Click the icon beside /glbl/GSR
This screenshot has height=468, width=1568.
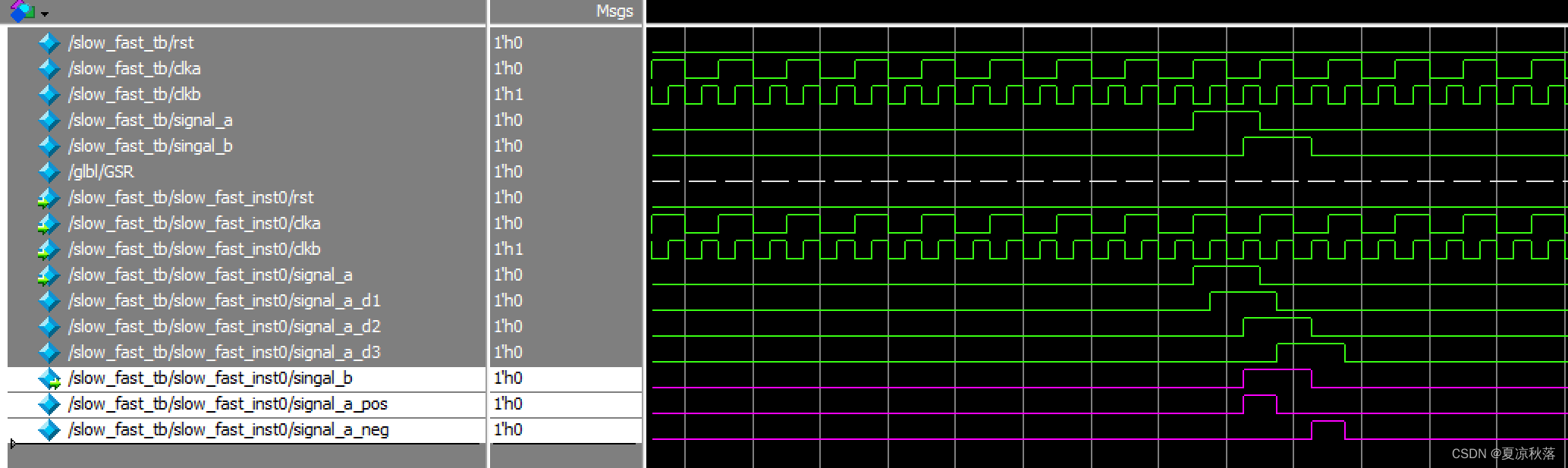tap(49, 172)
